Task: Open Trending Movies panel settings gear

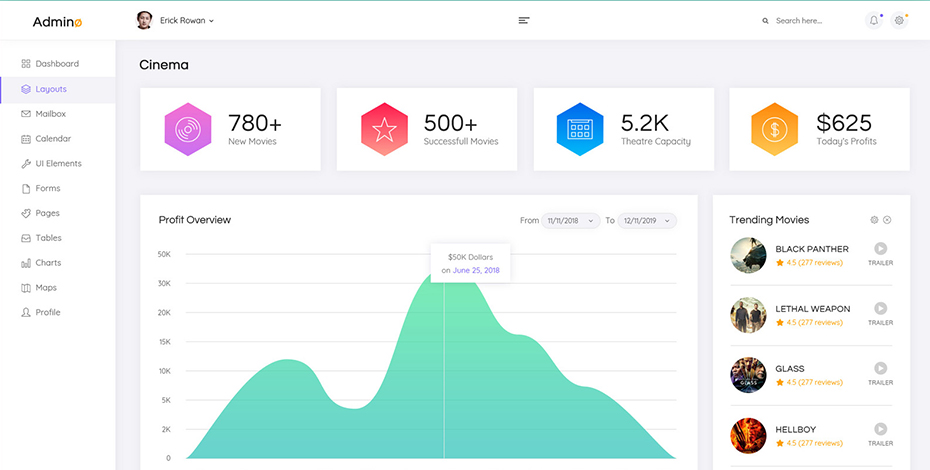Action: 874,220
